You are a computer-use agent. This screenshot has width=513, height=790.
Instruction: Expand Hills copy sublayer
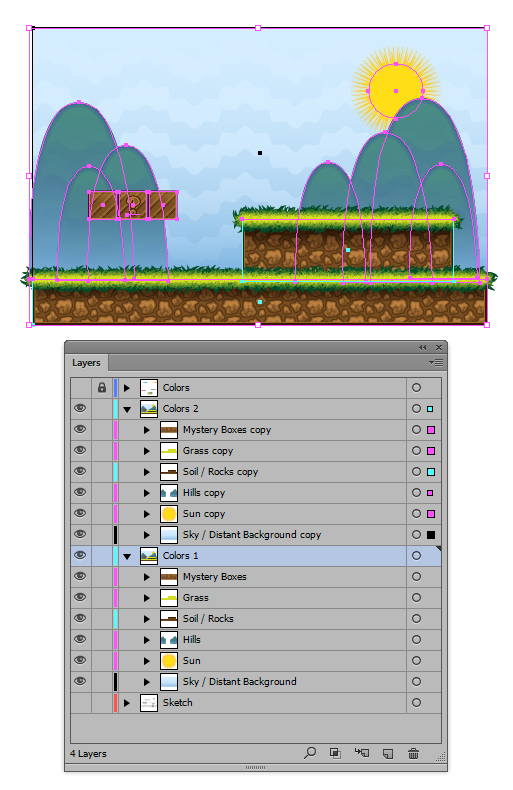(x=147, y=493)
